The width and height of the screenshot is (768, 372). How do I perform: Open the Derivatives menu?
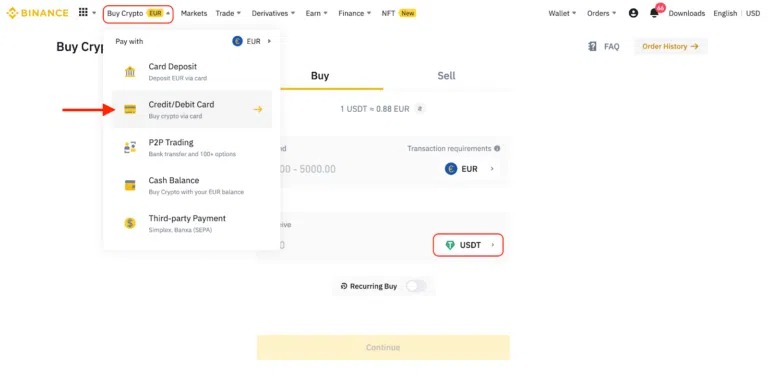pos(273,13)
